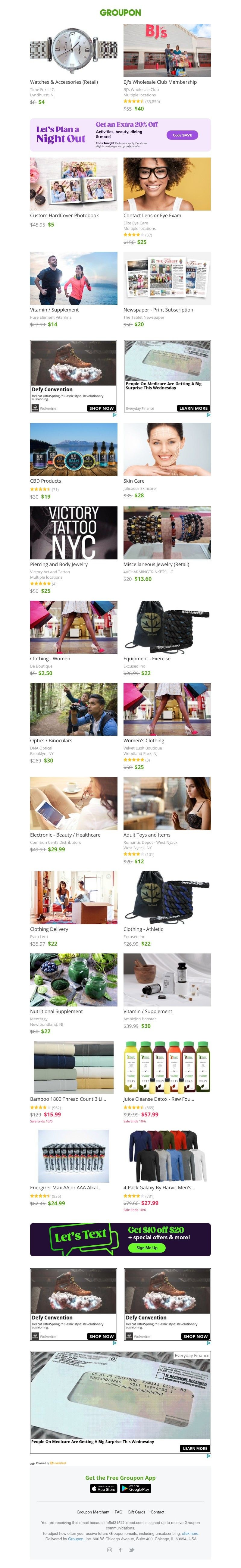
Task: Click the Code SAVE button
Action: pos(182,135)
